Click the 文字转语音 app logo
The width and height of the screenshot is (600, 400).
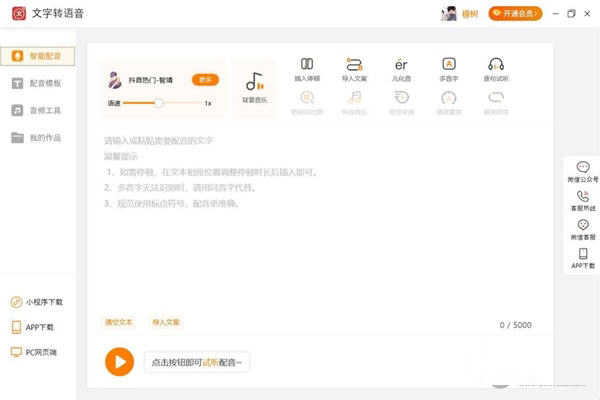point(19,13)
